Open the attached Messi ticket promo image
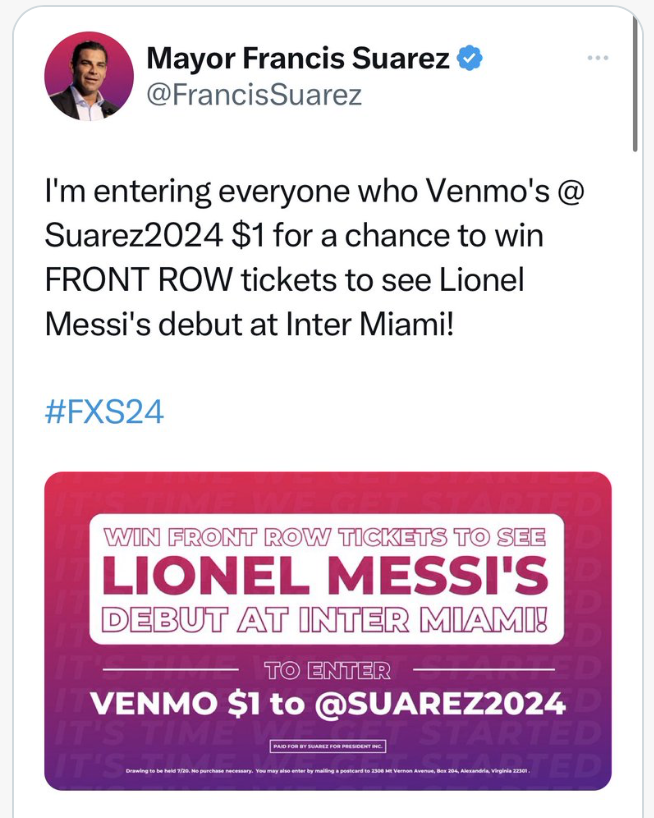The image size is (654, 818). (328, 631)
